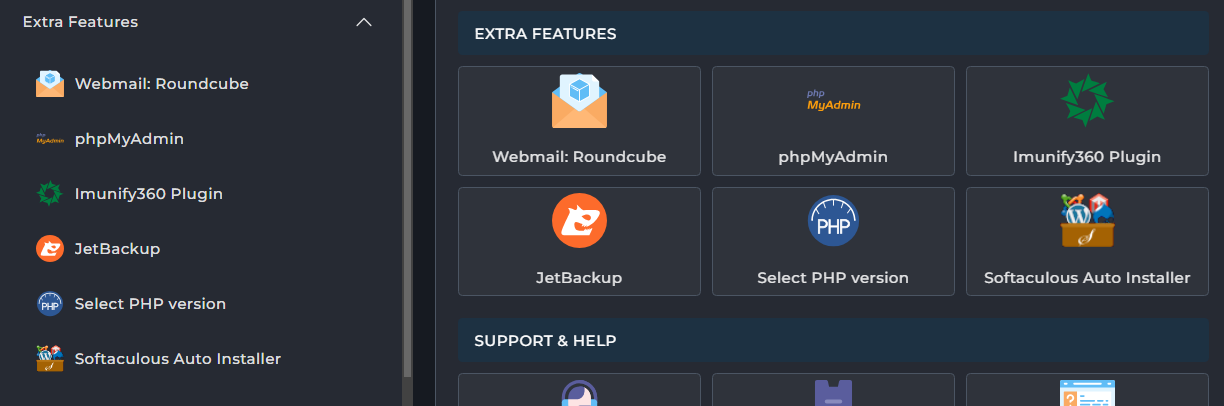Click large Roundcube envelope icon in card
Screen dimensions: 1224x406
click(x=579, y=101)
